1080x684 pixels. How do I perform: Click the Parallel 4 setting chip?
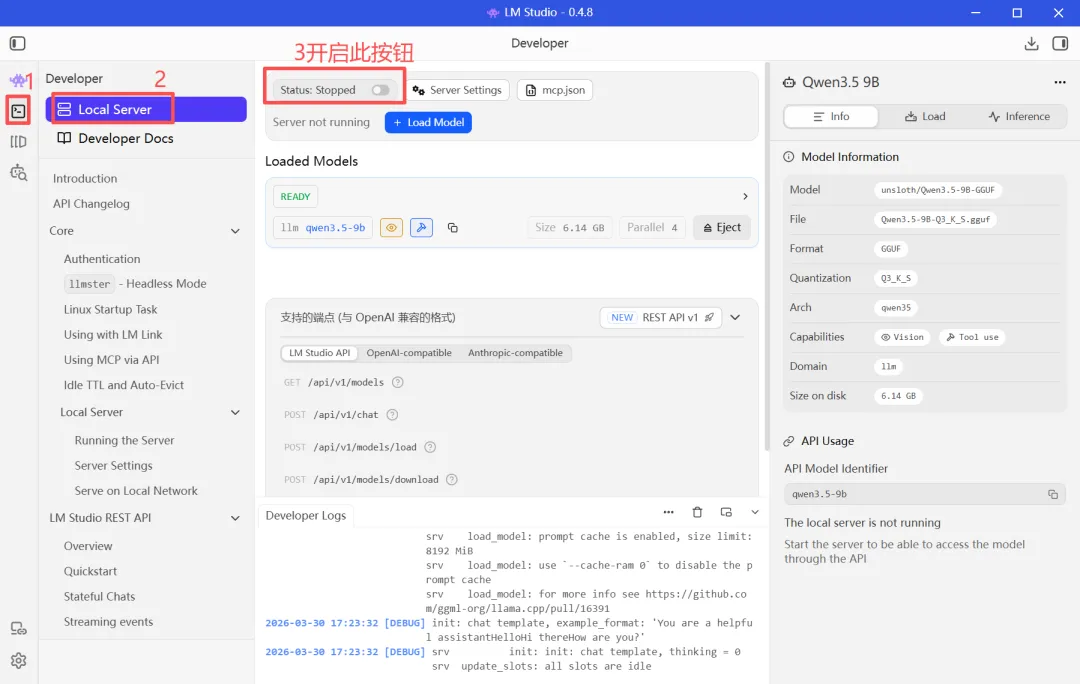[x=652, y=227]
